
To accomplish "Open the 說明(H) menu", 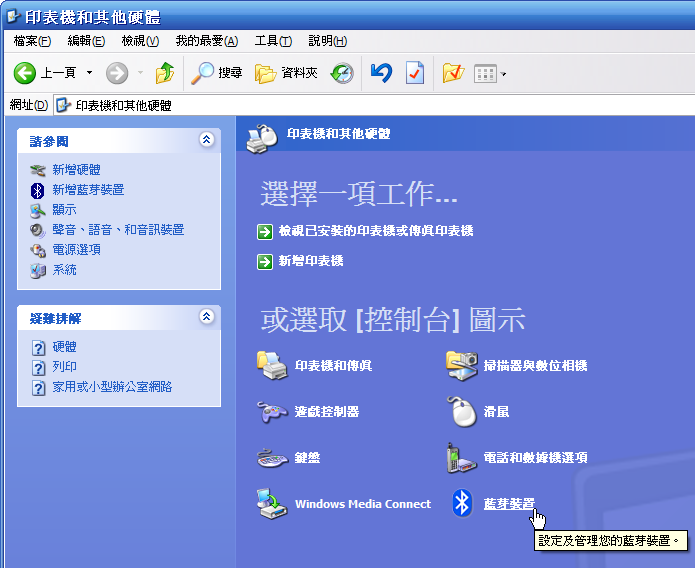I will click(x=328, y=41).
